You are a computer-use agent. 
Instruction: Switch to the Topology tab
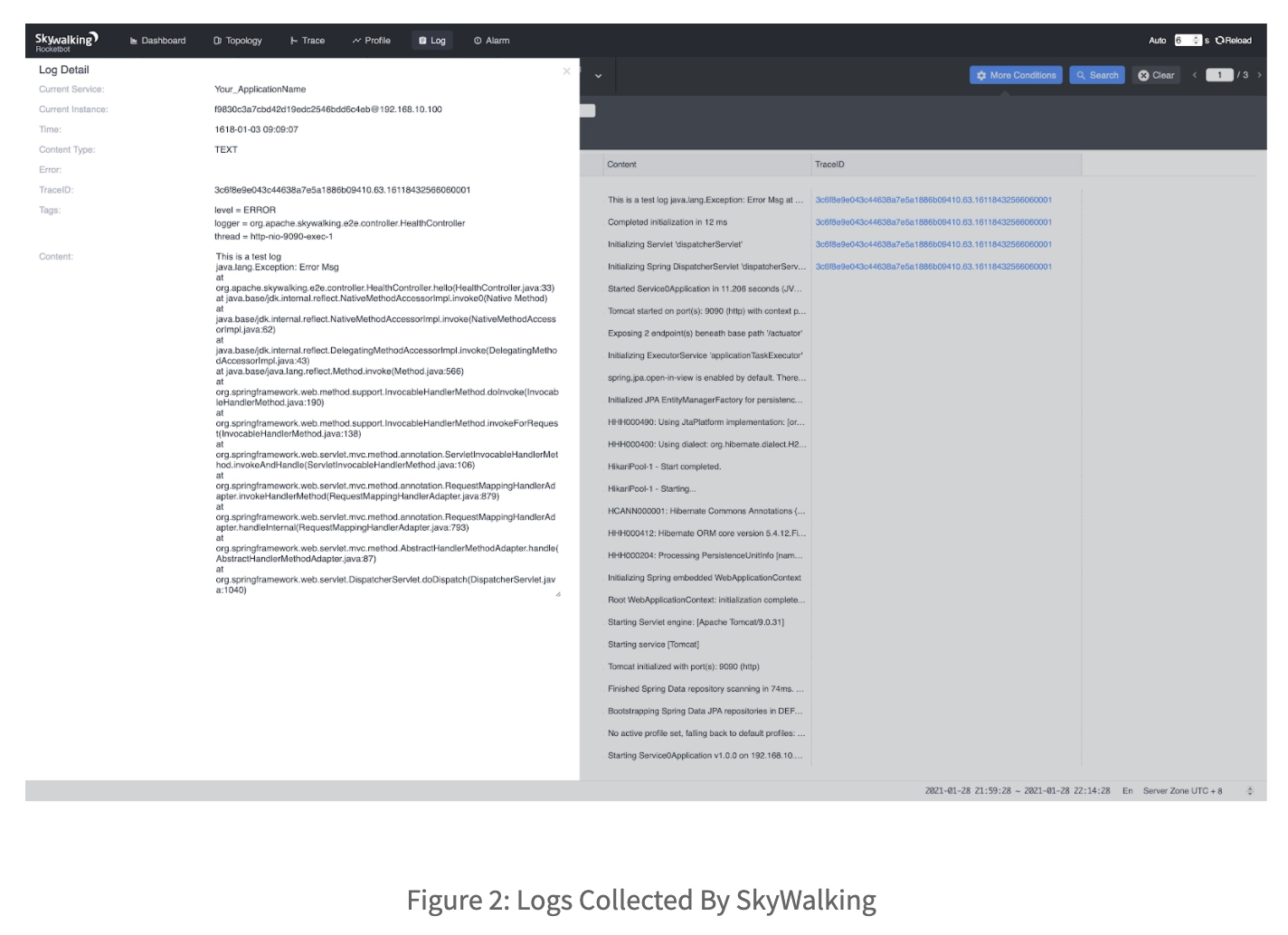pyautogui.click(x=237, y=41)
